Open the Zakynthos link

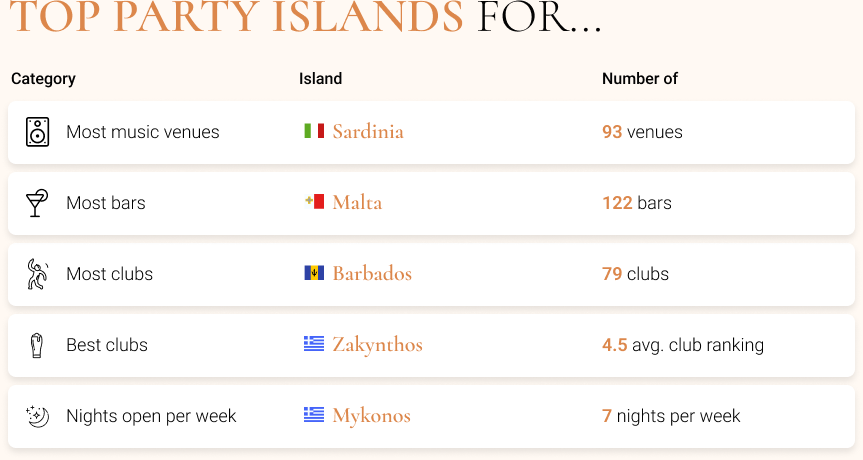(377, 344)
